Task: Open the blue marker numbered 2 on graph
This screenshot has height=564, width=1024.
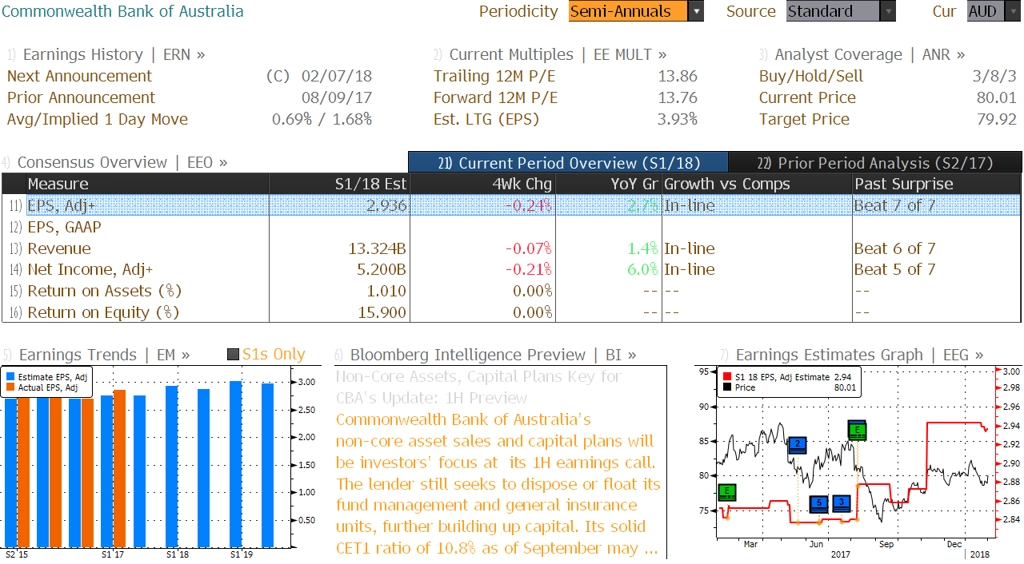Action: tap(797, 445)
